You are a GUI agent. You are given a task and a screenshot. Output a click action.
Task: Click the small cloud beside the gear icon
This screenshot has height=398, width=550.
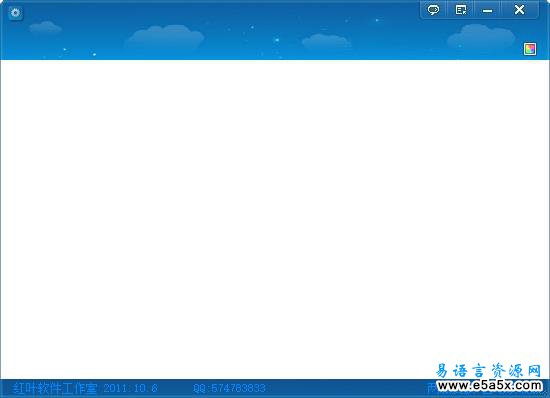coord(45,27)
